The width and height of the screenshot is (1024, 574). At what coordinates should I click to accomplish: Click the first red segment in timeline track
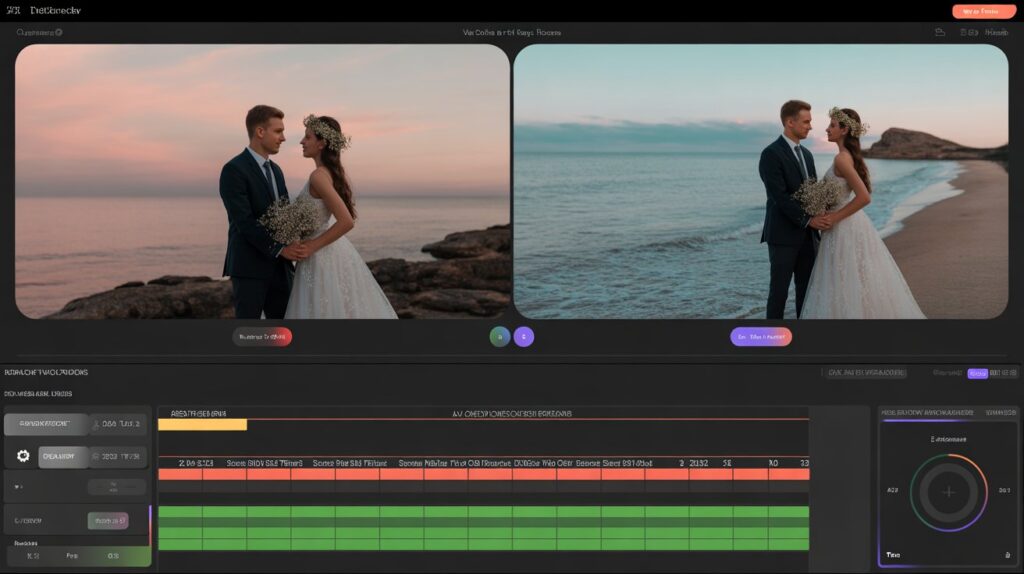tap(180, 474)
